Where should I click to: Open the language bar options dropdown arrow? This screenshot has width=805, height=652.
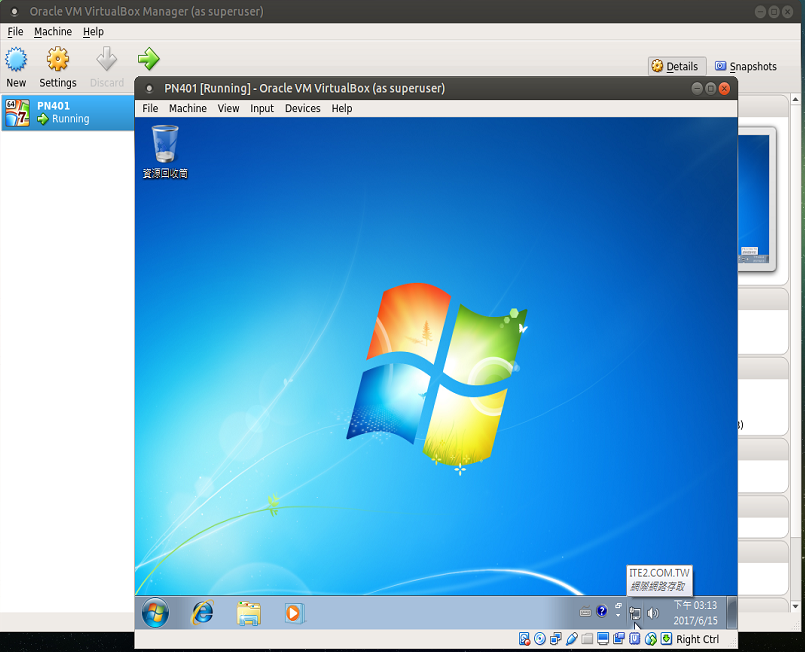click(x=618, y=615)
